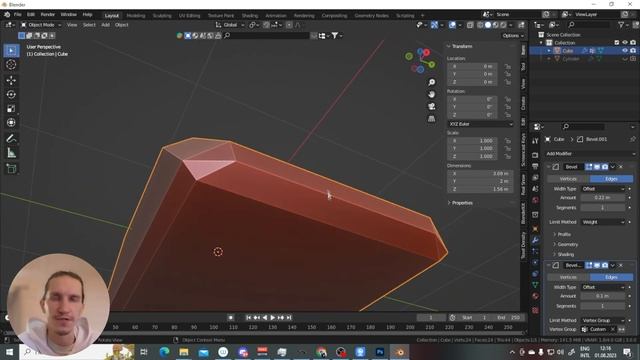Open Photoshop from the Windows taskbar

click(x=380, y=352)
